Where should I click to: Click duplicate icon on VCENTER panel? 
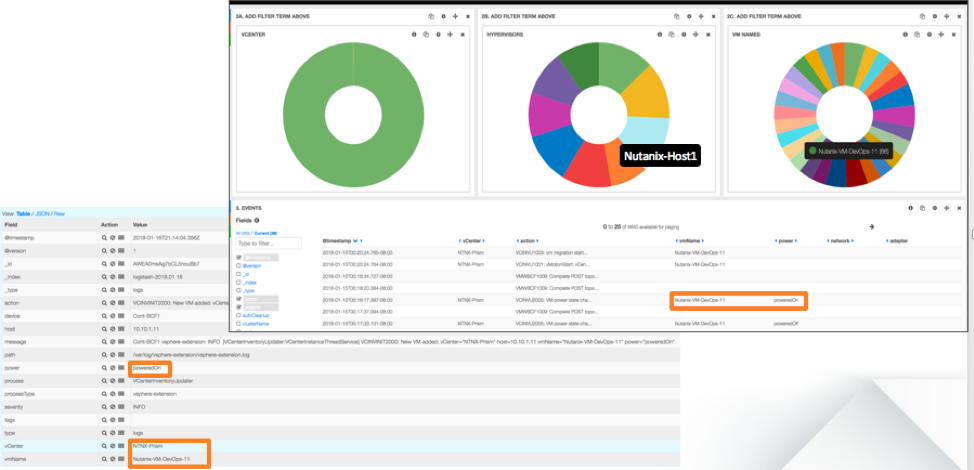[x=426, y=35]
